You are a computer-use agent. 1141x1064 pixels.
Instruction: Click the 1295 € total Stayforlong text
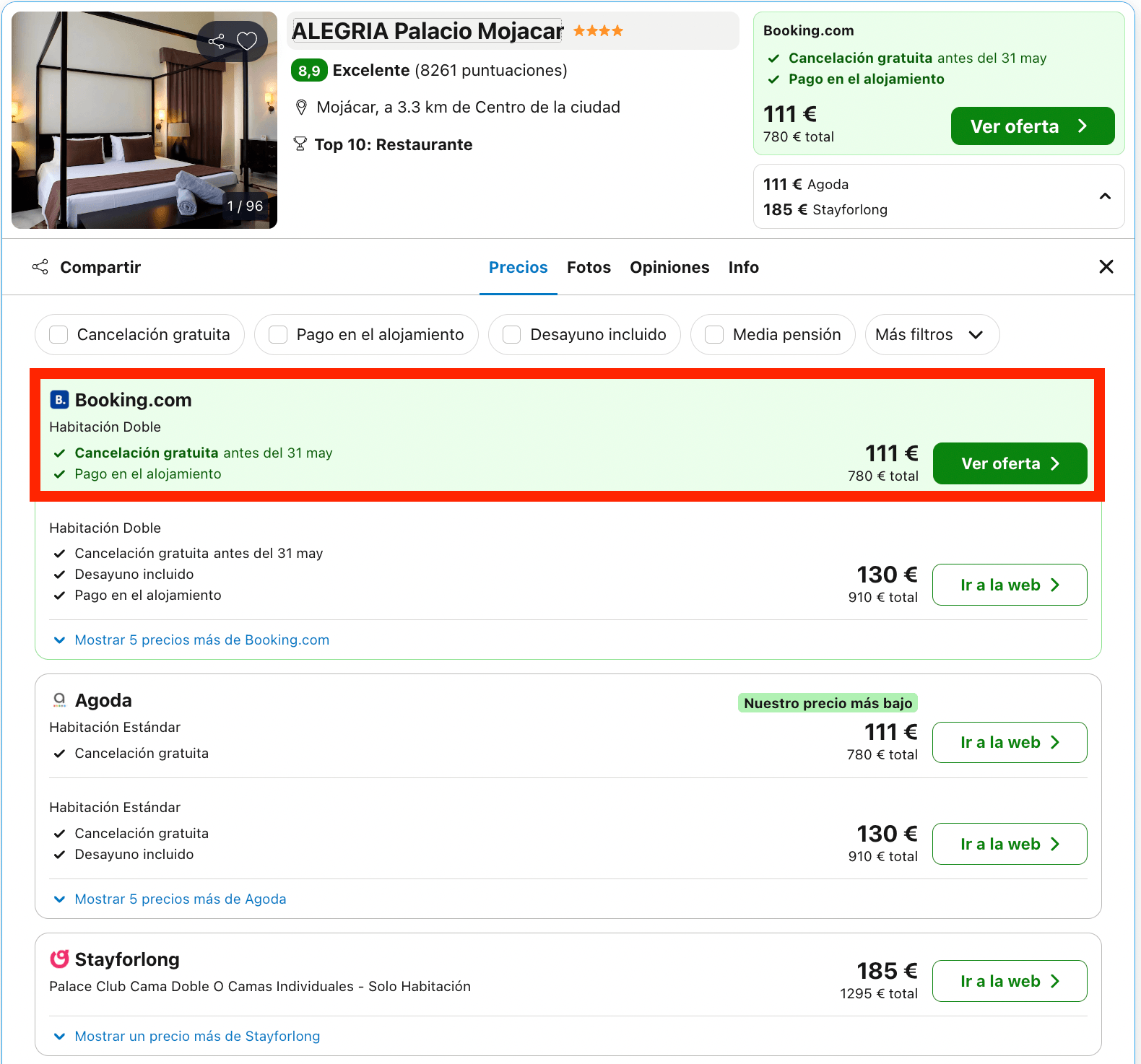pos(879,994)
